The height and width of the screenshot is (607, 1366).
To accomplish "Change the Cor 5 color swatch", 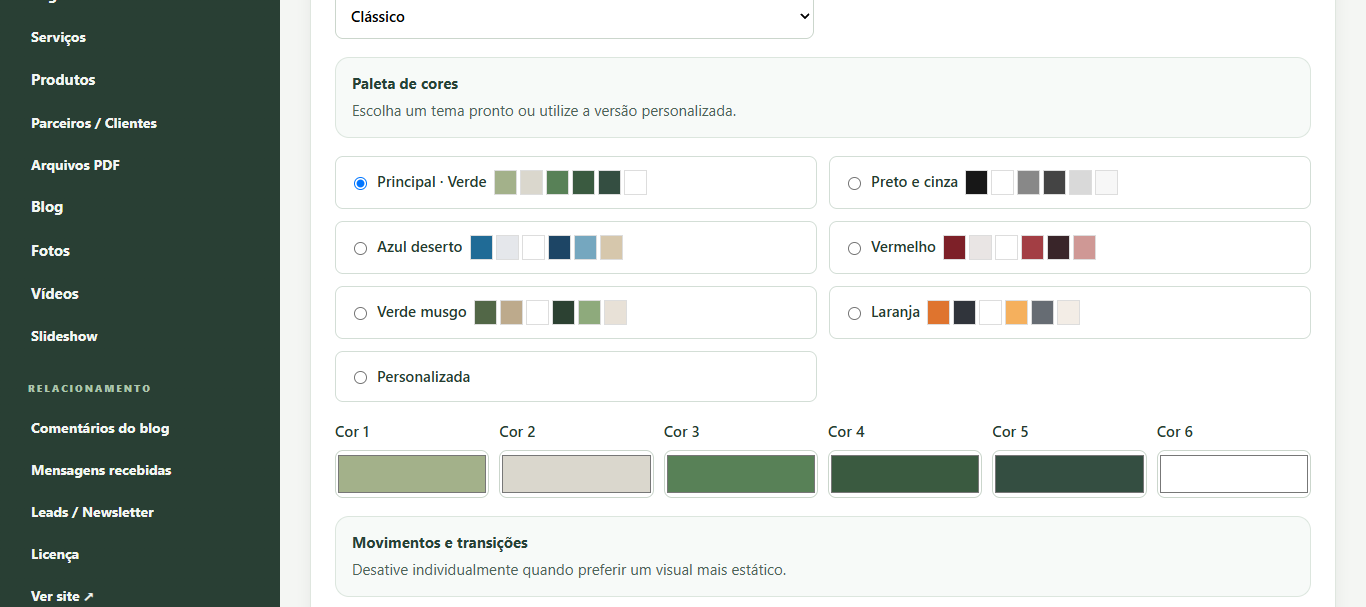I will pos(1069,474).
